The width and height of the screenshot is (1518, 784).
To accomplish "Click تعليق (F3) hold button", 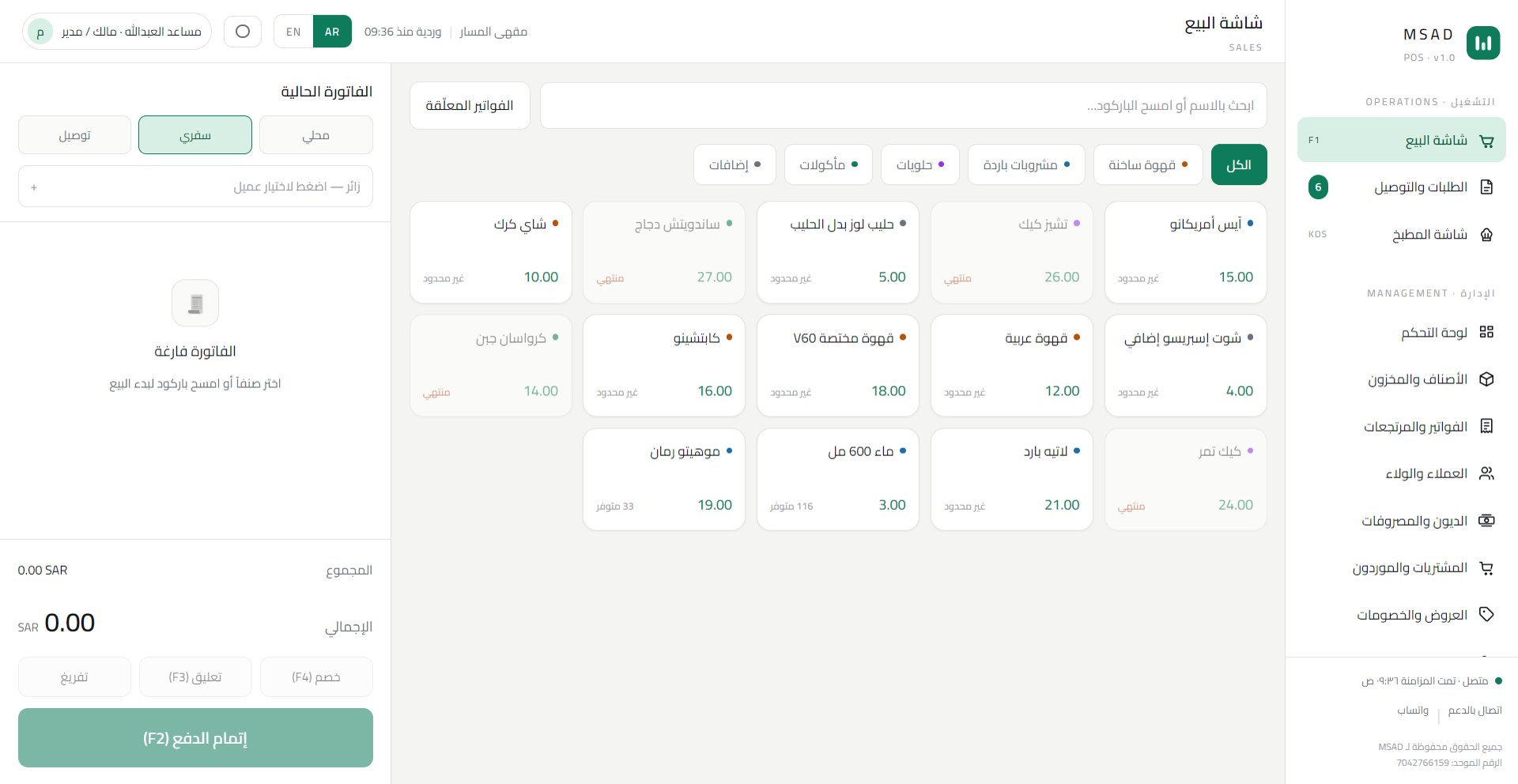I will click(195, 677).
